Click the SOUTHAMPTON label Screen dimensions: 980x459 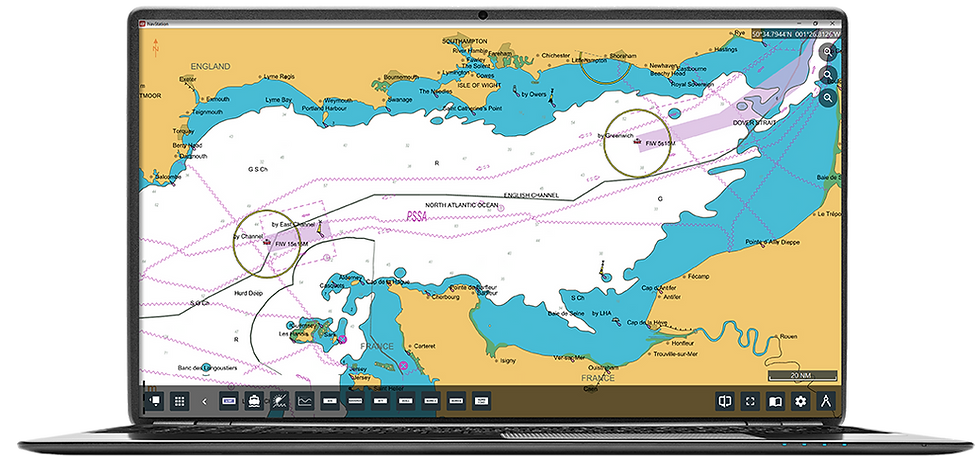click(464, 41)
